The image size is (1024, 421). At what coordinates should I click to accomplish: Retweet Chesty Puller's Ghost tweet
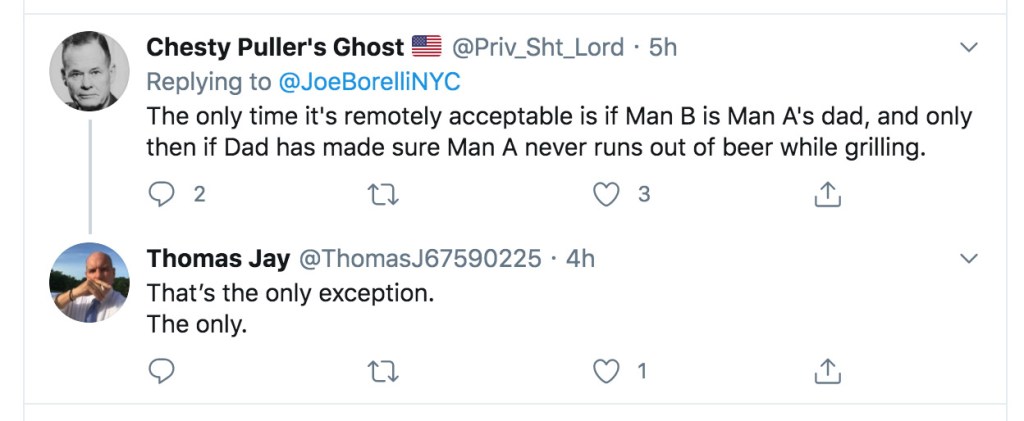click(x=383, y=195)
